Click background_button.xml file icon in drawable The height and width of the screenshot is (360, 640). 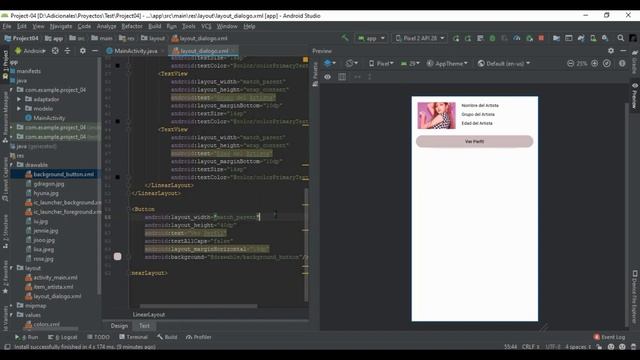tap(29, 174)
